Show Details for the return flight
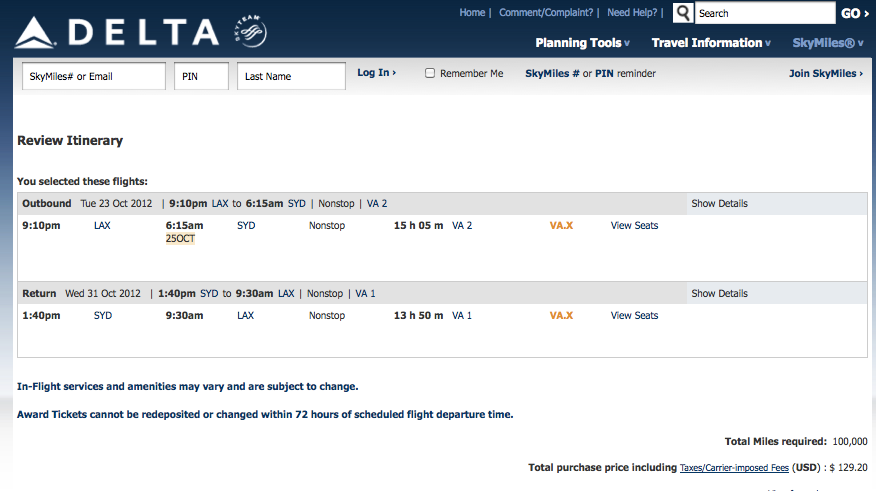 pyautogui.click(x=719, y=293)
